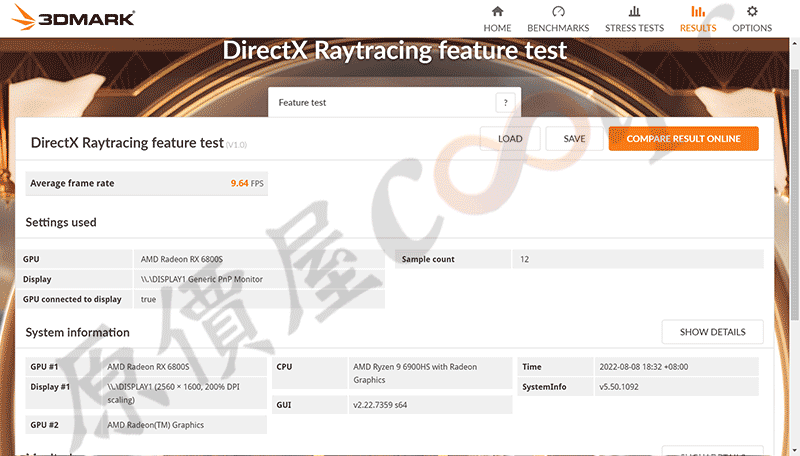800x456 pixels.
Task: Open the Options gear icon
Action: [x=752, y=11]
